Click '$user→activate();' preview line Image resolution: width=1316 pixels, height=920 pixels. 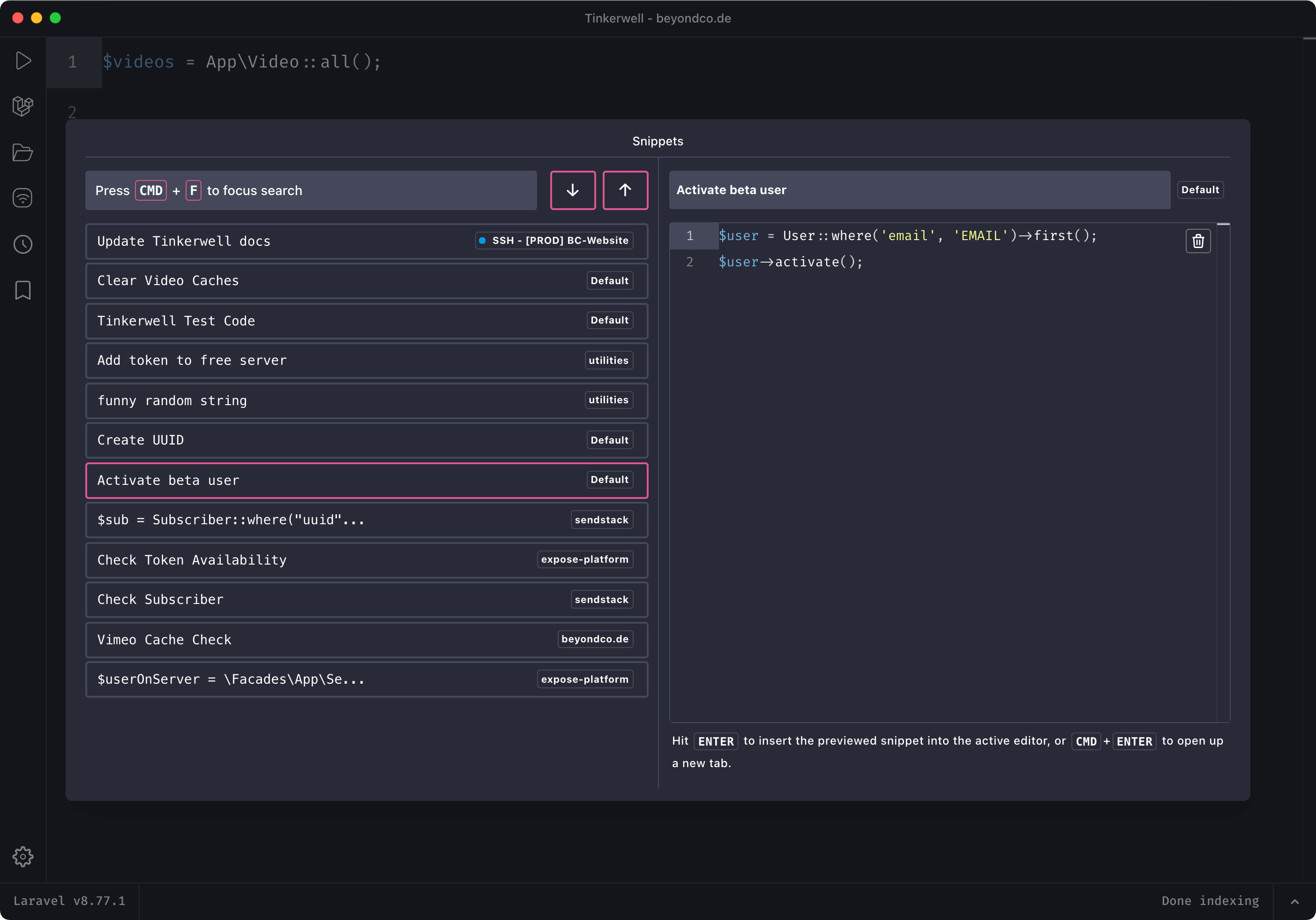tap(791, 262)
